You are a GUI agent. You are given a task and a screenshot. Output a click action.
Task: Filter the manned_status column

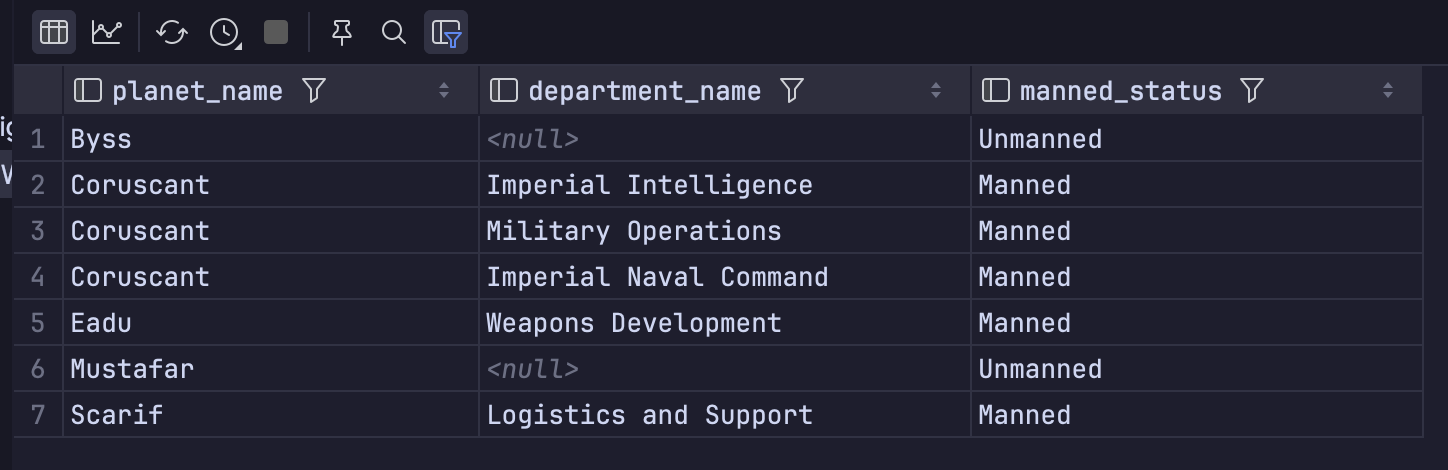tap(1252, 91)
